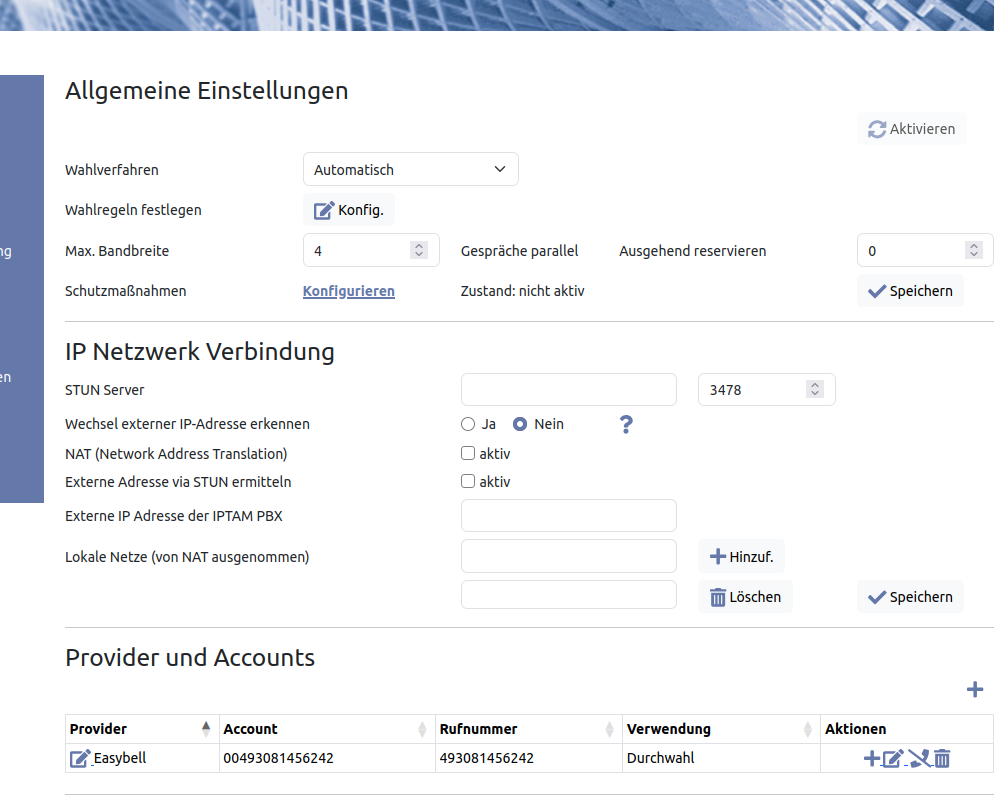The width and height of the screenshot is (1008, 808).
Task: Open the Wahlverfahren dropdown
Action: pyautogui.click(x=410, y=170)
